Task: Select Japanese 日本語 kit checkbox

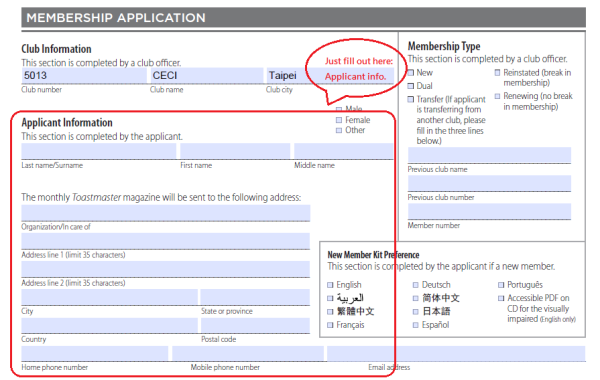Action: pos(416,312)
